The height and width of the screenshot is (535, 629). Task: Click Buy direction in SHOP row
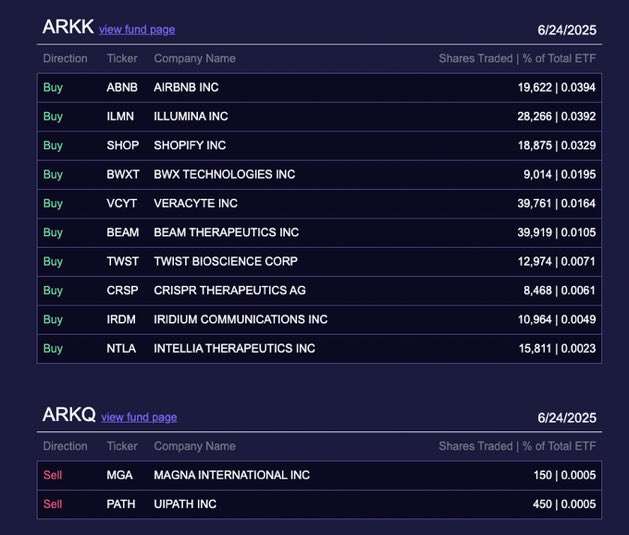[53, 146]
